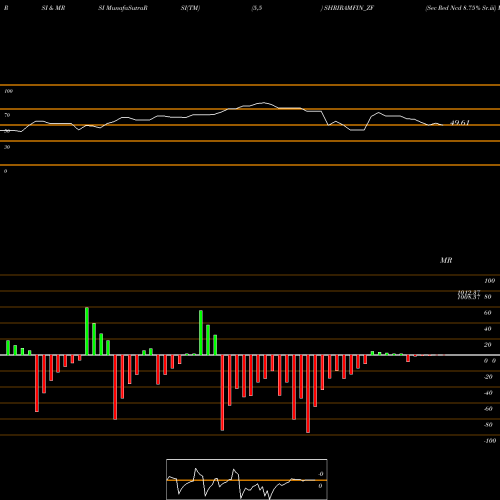The image size is (500, 500).
Task: Open the mini overview chart thumbnail
Action: 247,479
